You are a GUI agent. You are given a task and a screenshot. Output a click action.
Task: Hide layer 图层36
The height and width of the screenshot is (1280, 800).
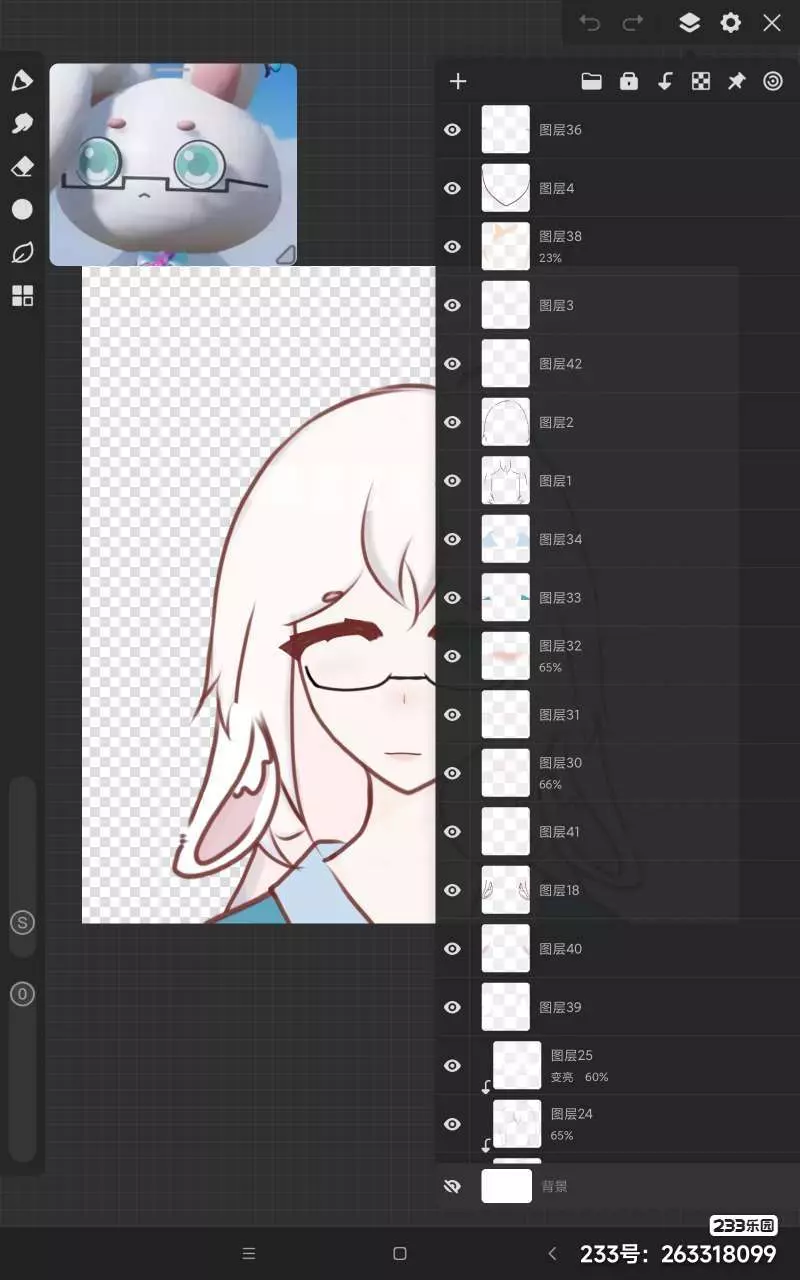(x=453, y=130)
